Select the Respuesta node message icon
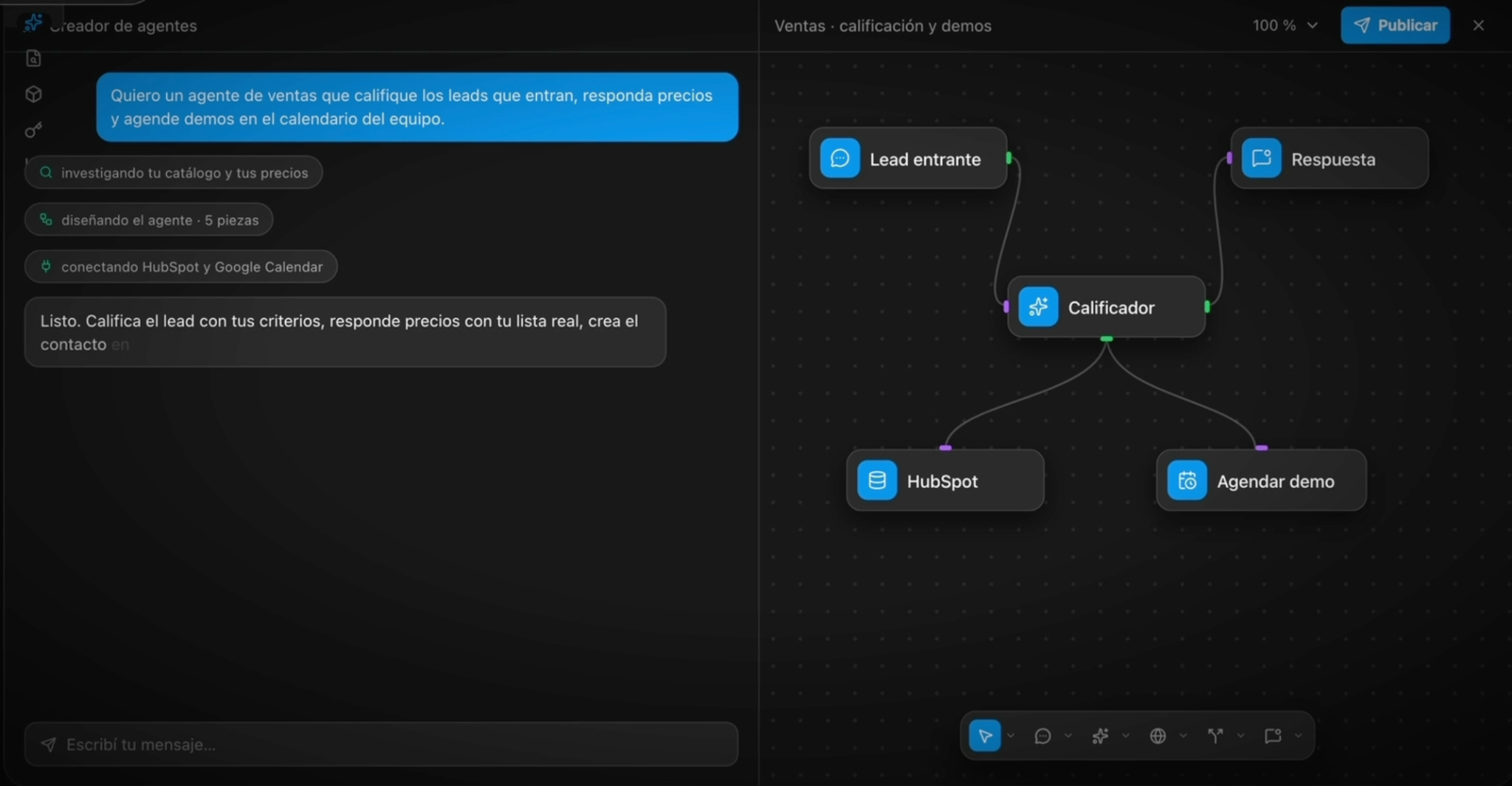 click(1261, 158)
